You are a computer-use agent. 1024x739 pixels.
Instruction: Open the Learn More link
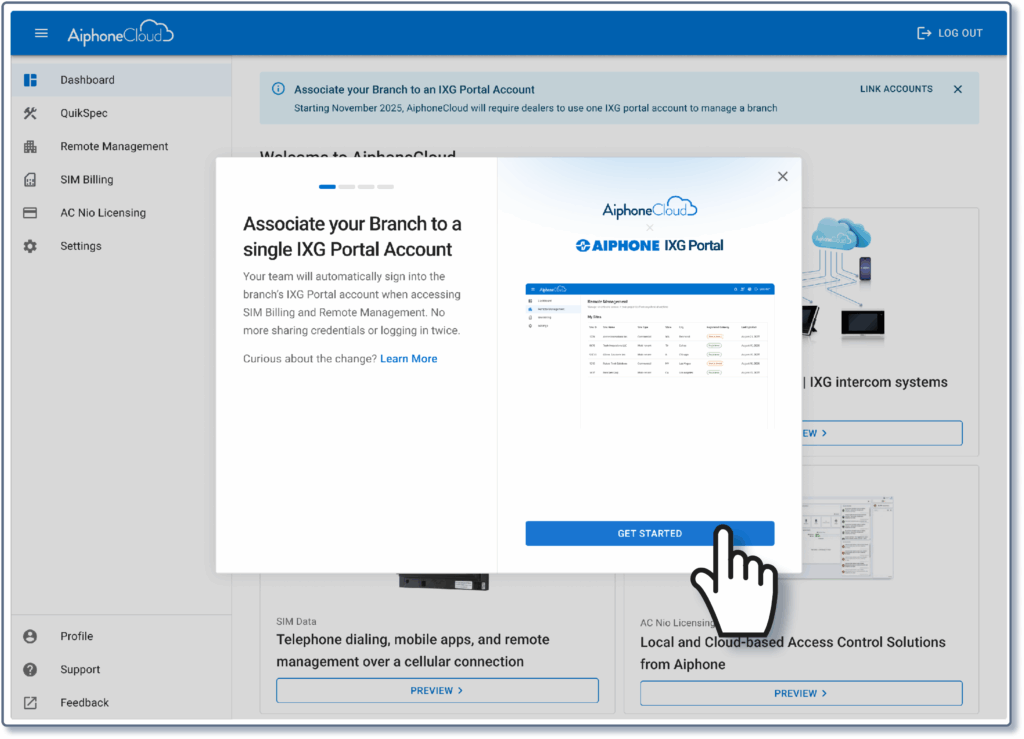click(x=408, y=359)
